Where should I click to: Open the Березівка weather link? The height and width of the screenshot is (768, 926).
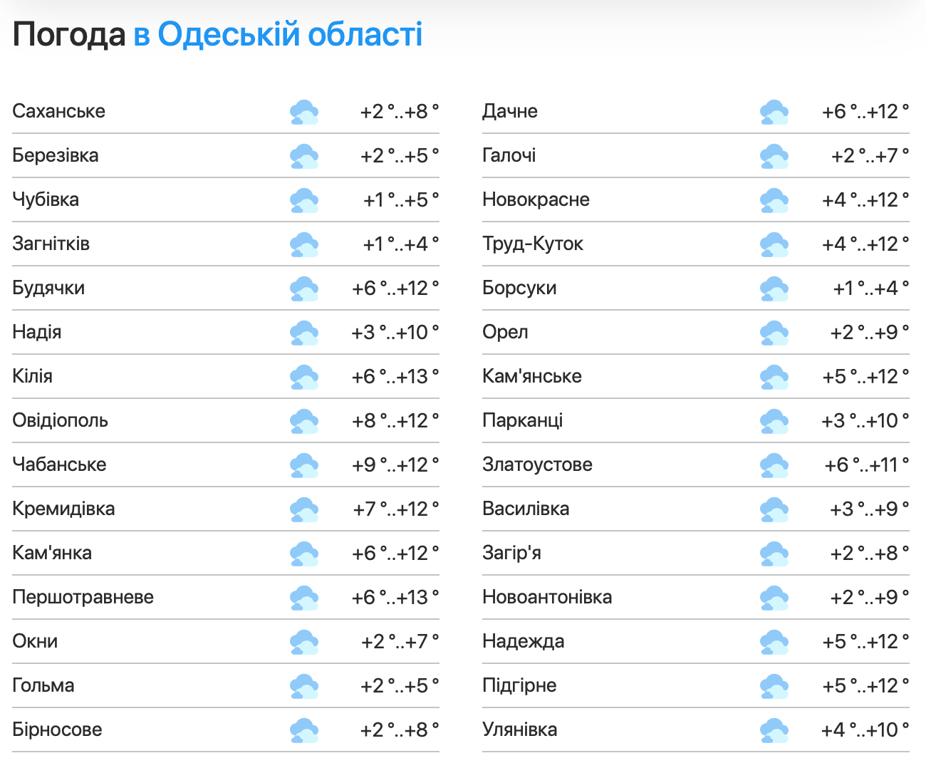tap(55, 156)
